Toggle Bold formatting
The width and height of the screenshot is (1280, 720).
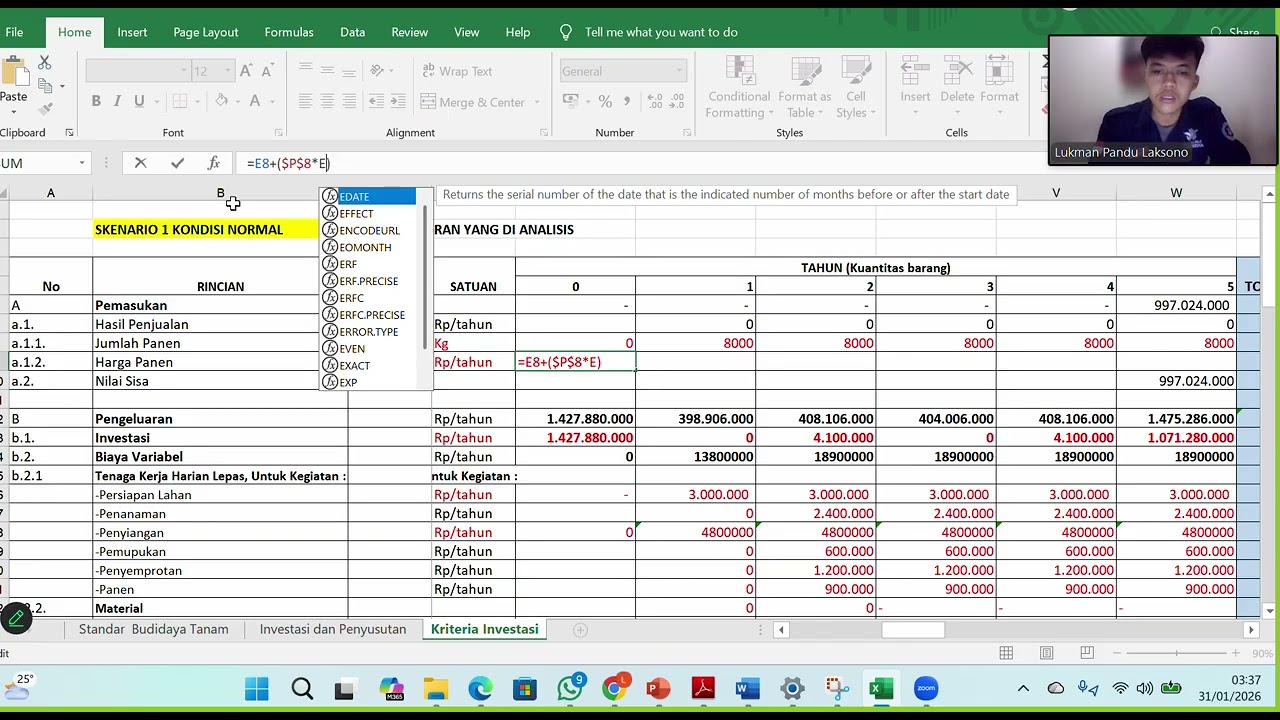(x=96, y=101)
